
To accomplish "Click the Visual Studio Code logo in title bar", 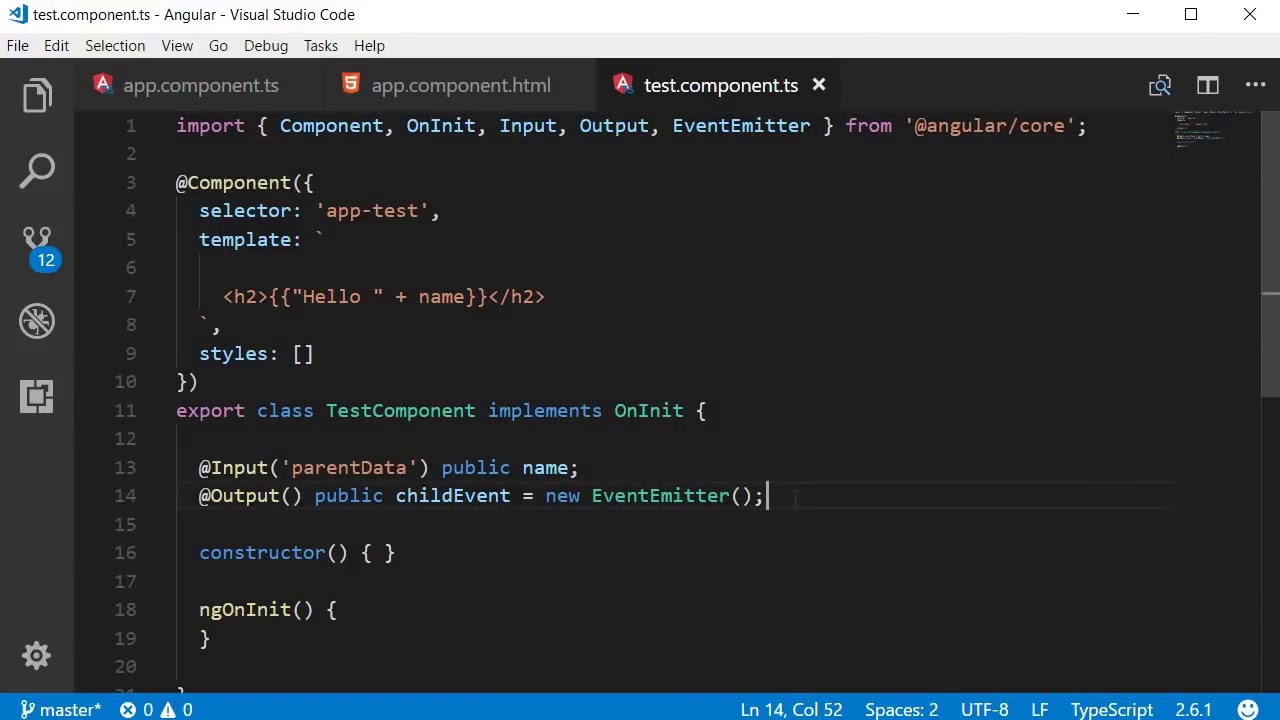I will coord(17,15).
